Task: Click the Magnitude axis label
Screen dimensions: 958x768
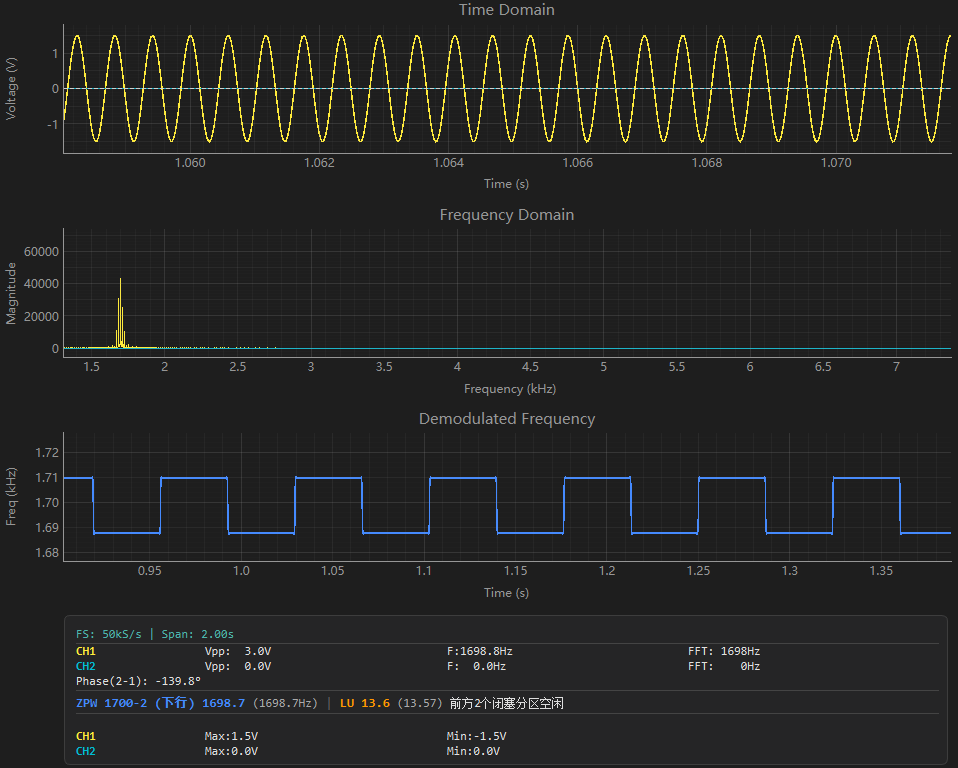Action: coord(11,293)
